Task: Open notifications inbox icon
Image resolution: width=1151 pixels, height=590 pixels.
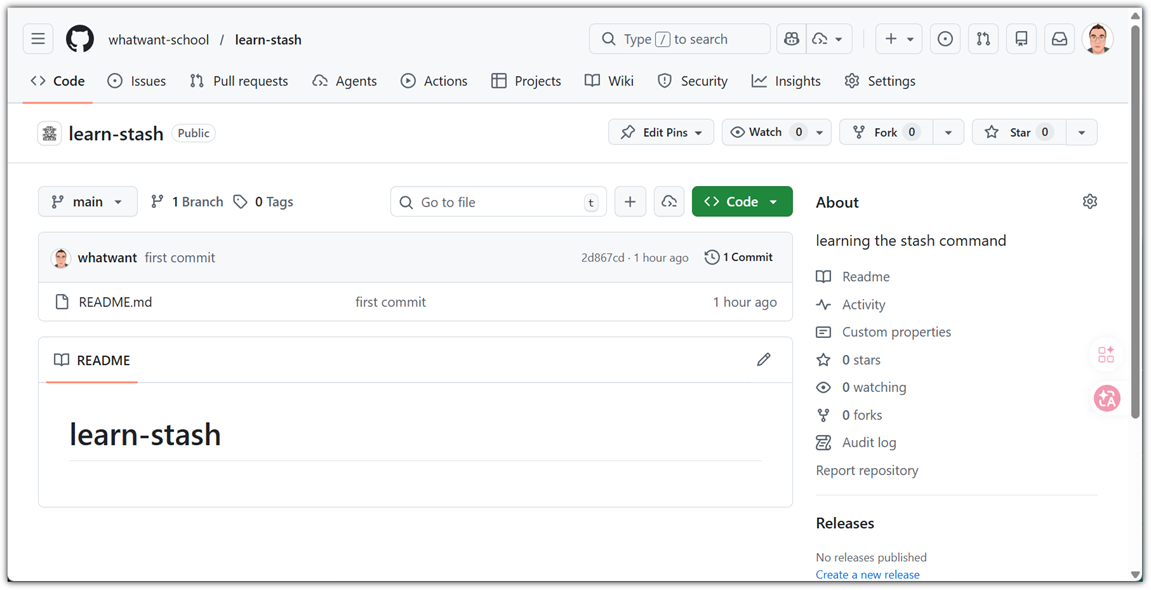Action: click(x=1060, y=39)
